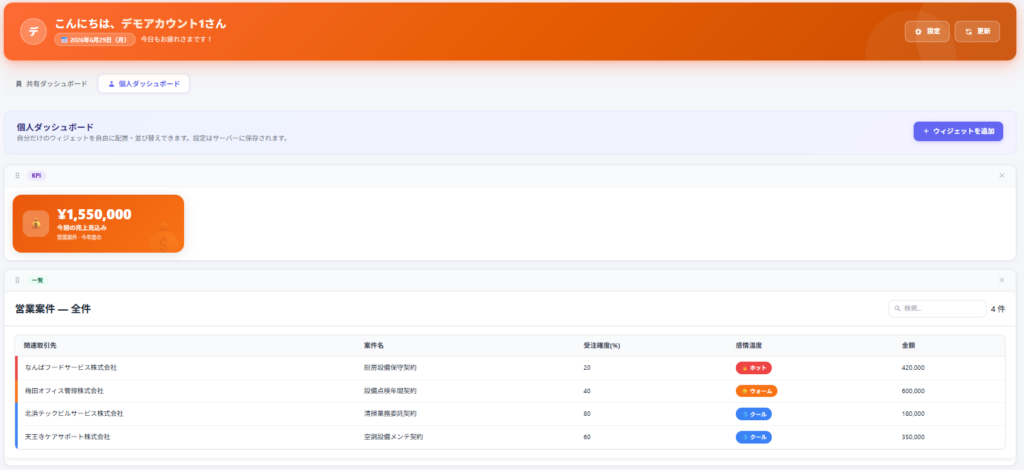
Task: Open 北浜テックビルサービス株式会社 row
Action: [510, 413]
